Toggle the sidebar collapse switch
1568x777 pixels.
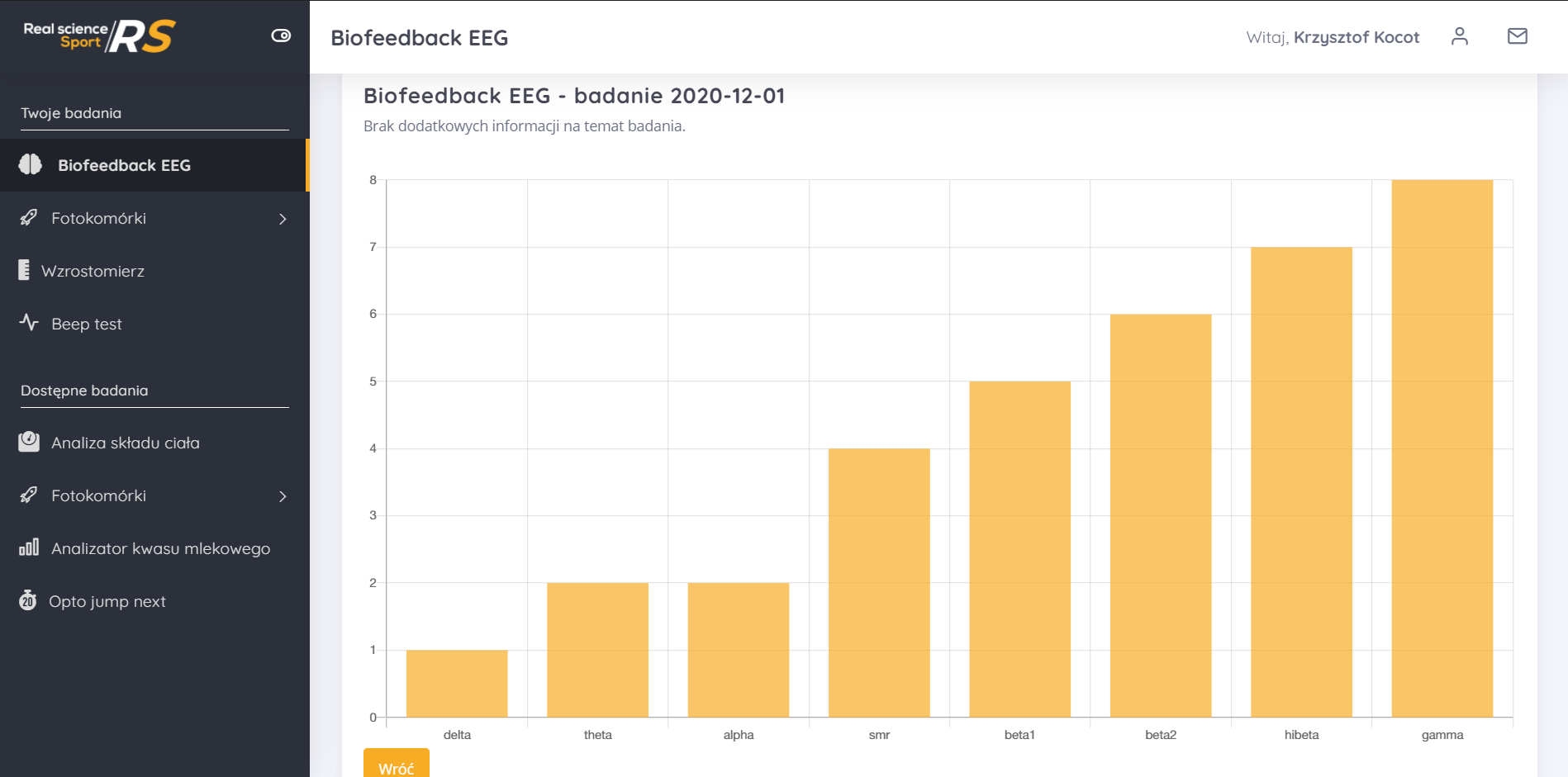point(281,36)
